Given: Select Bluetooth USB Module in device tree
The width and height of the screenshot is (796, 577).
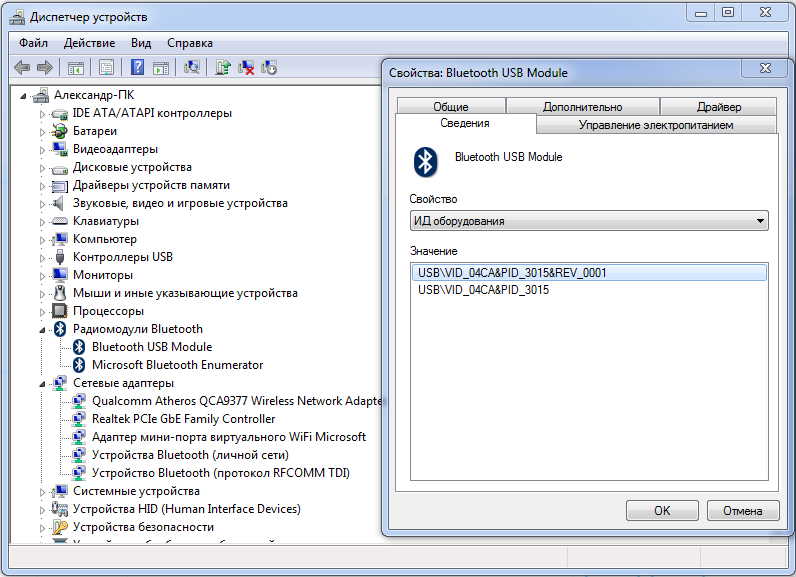Looking at the screenshot, I should tap(151, 347).
